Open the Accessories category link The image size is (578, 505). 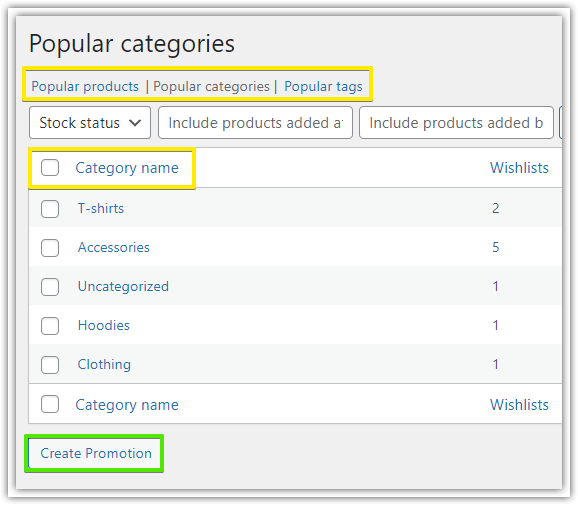pos(114,247)
